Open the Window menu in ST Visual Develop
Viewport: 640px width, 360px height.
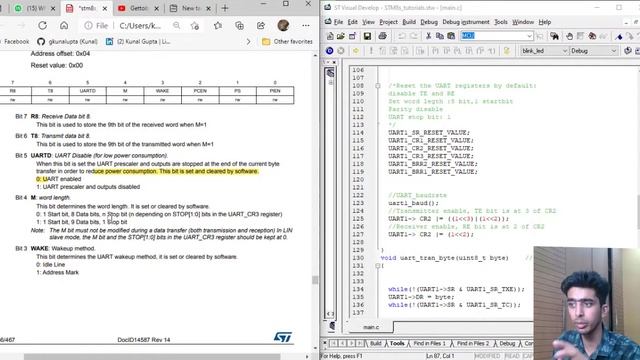[523, 22]
